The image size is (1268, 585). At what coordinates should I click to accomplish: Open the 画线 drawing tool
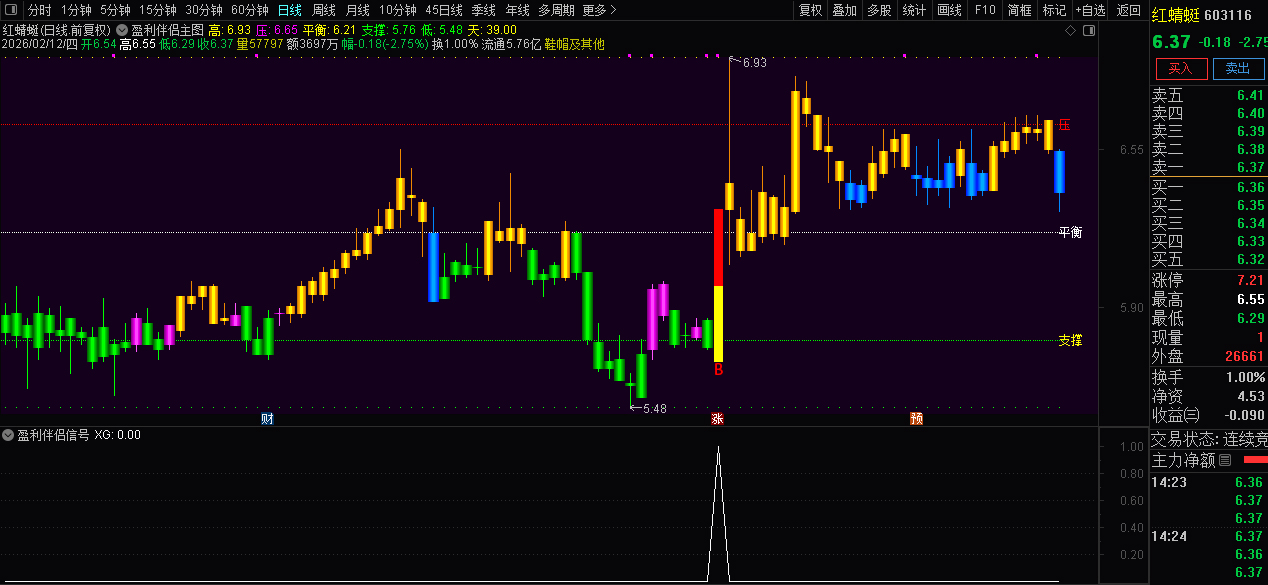pos(949,10)
